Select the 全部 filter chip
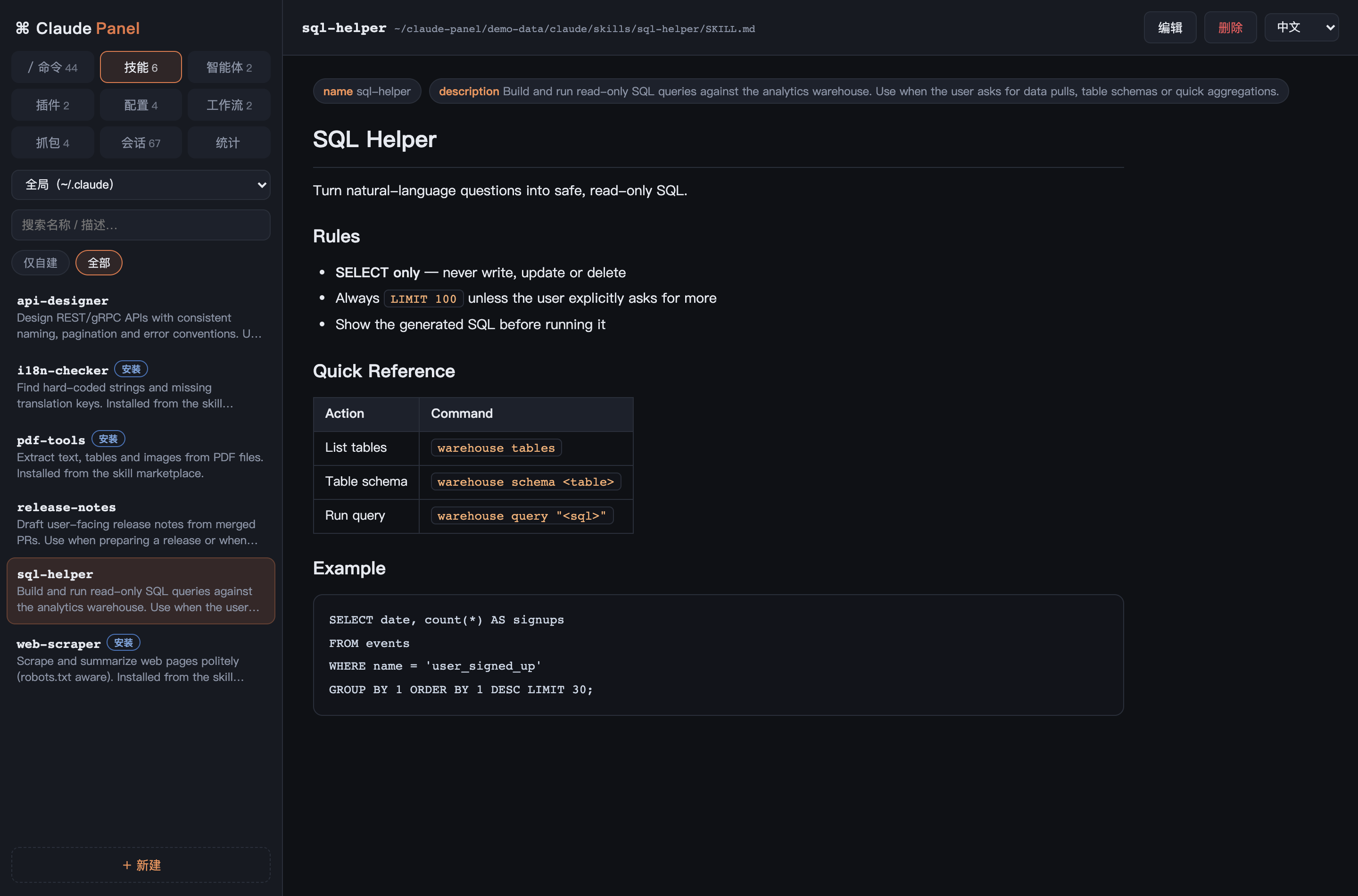Image resolution: width=1358 pixels, height=896 pixels. (x=99, y=263)
